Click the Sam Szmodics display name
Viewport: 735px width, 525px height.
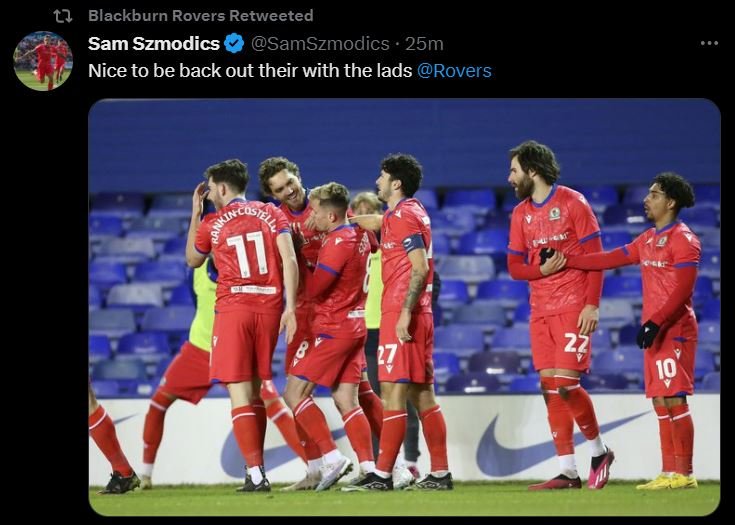pos(154,44)
